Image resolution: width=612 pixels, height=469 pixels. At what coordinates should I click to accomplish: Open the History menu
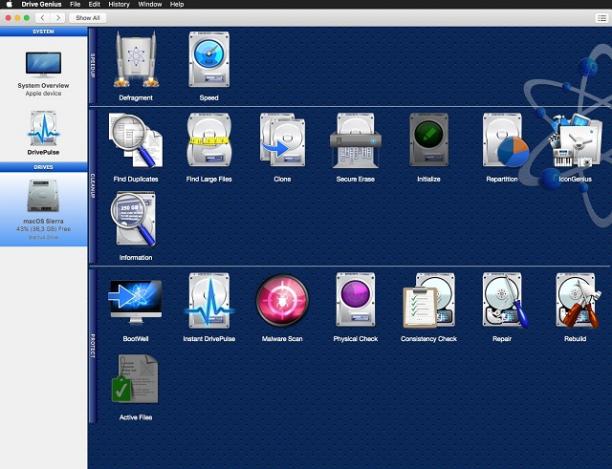[119, 4]
